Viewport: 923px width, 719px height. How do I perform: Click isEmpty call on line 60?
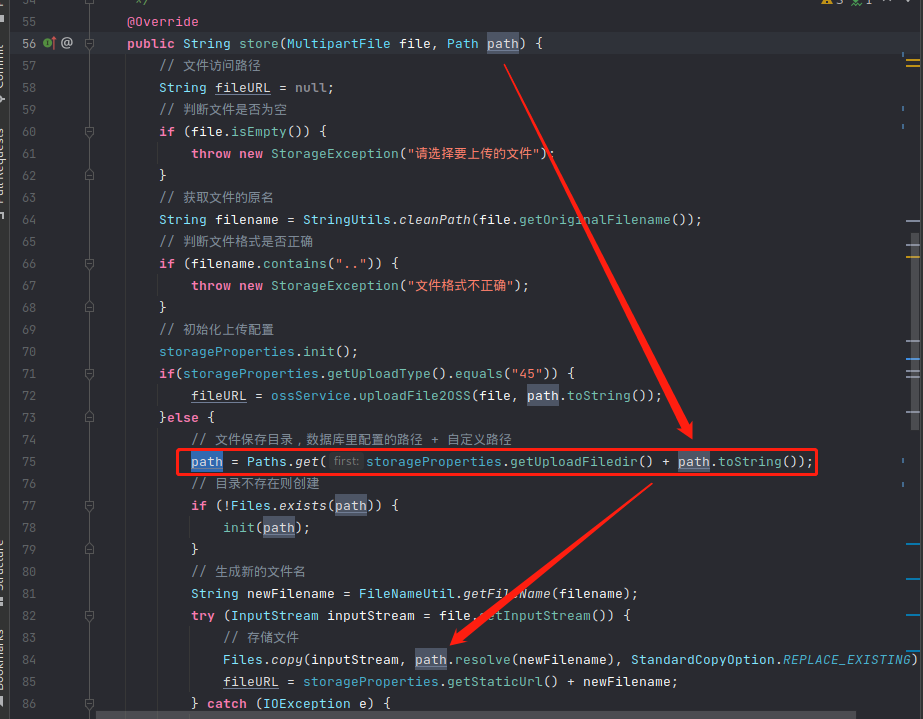click(x=258, y=131)
